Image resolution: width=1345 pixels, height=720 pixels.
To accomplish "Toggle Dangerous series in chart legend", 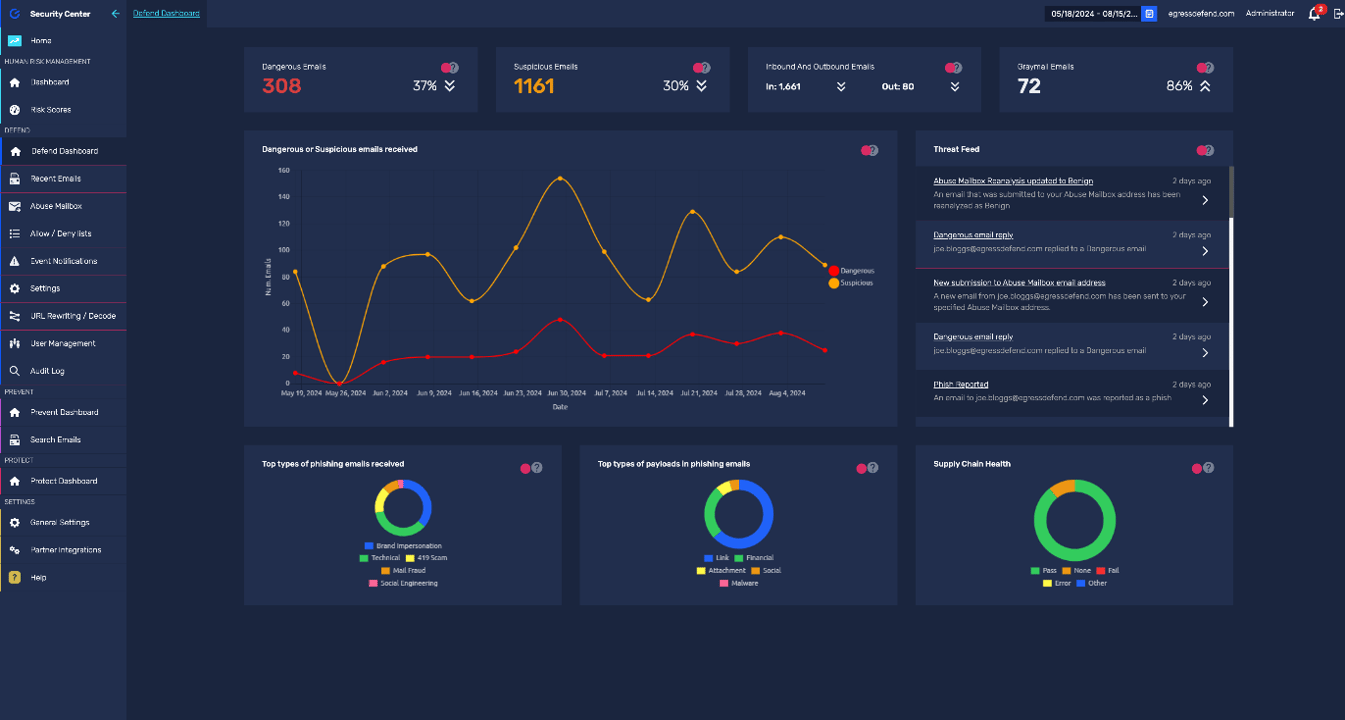I will click(x=852, y=271).
